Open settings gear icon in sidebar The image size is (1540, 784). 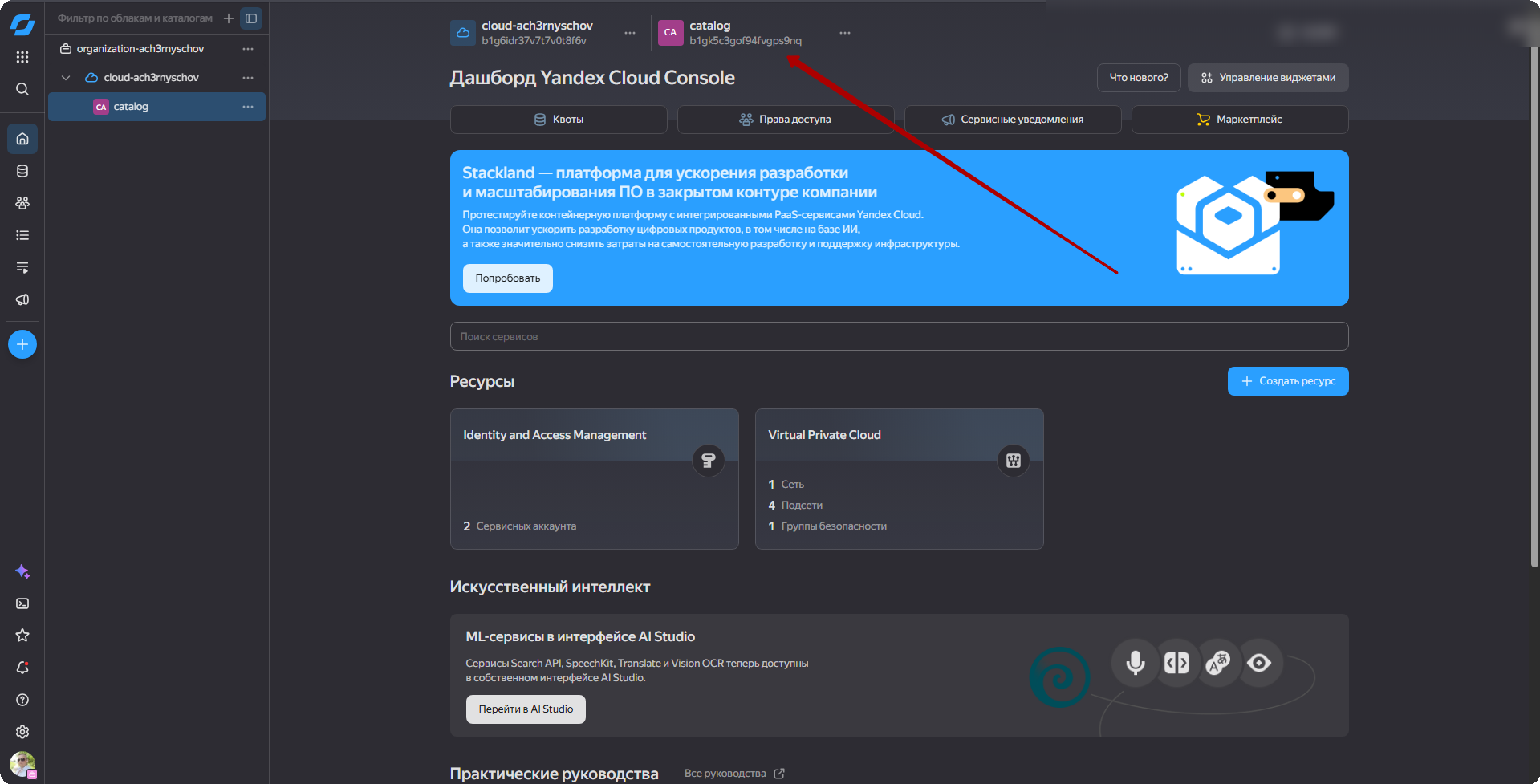tap(22, 732)
